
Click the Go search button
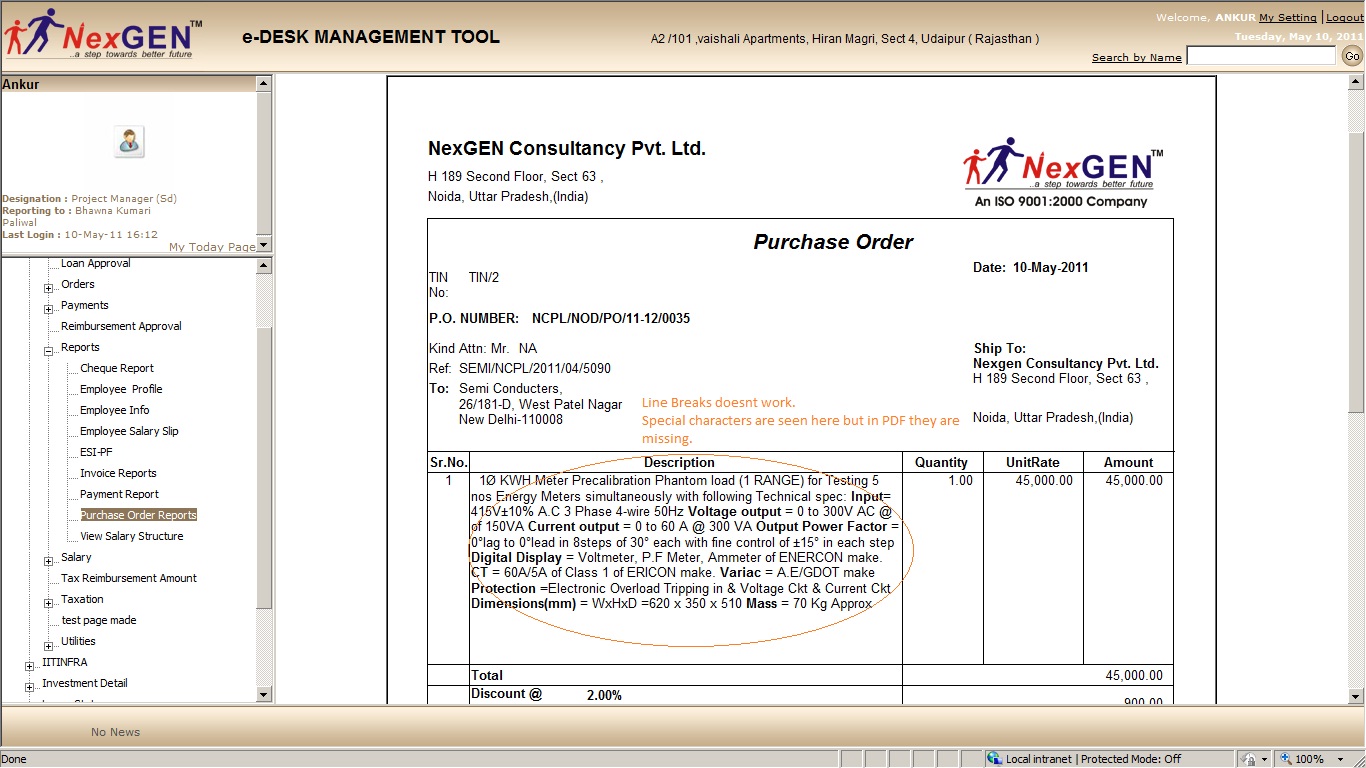(x=1352, y=56)
